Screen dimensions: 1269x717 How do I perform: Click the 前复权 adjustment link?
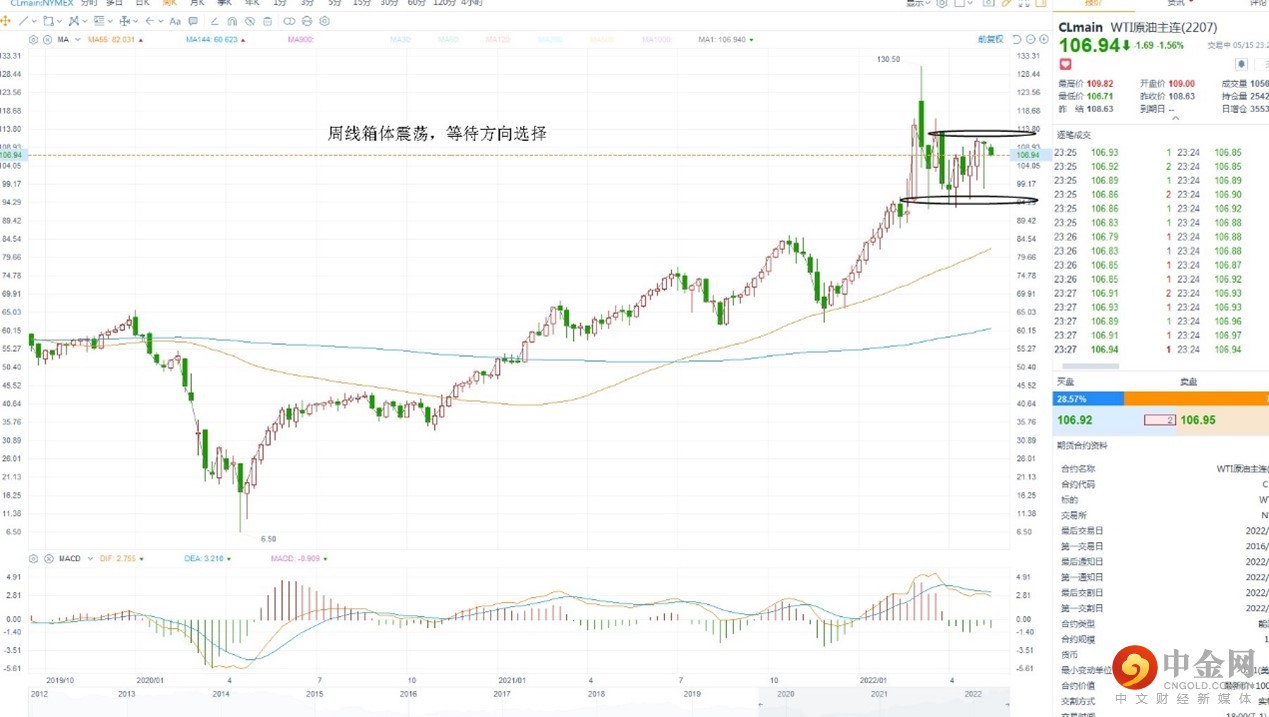(990, 39)
